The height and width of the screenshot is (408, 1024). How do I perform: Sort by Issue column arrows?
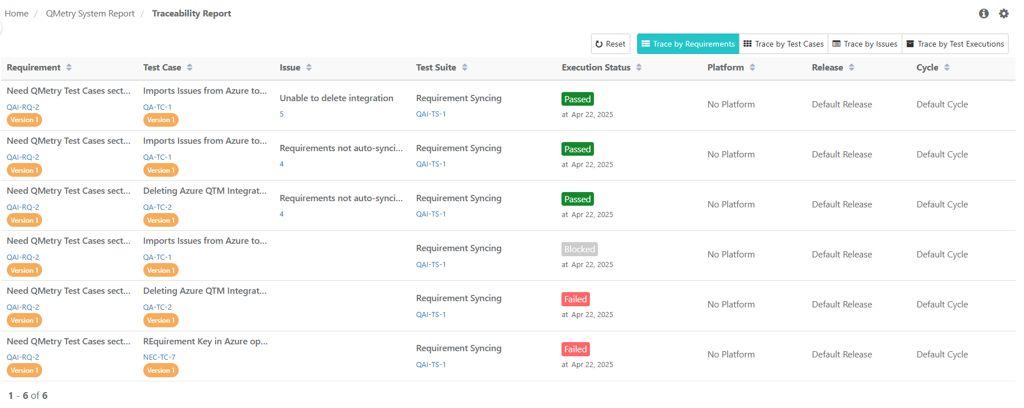(x=309, y=67)
